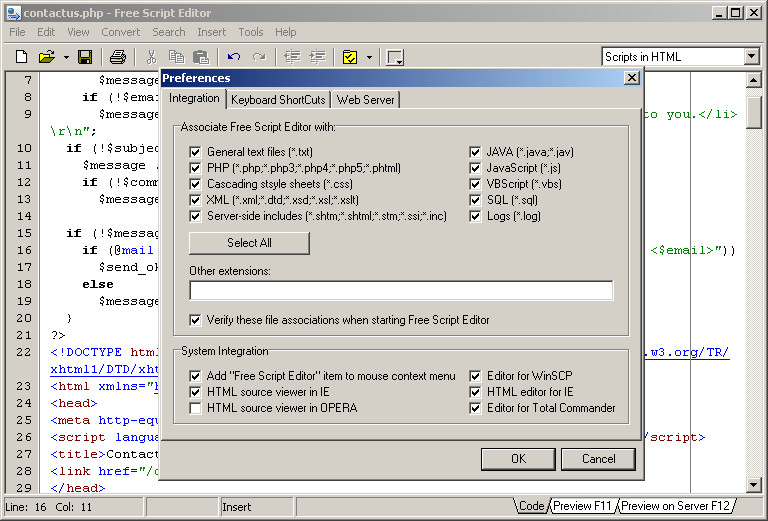Confirm preferences with OK button
768x521 pixels.
coord(518,459)
